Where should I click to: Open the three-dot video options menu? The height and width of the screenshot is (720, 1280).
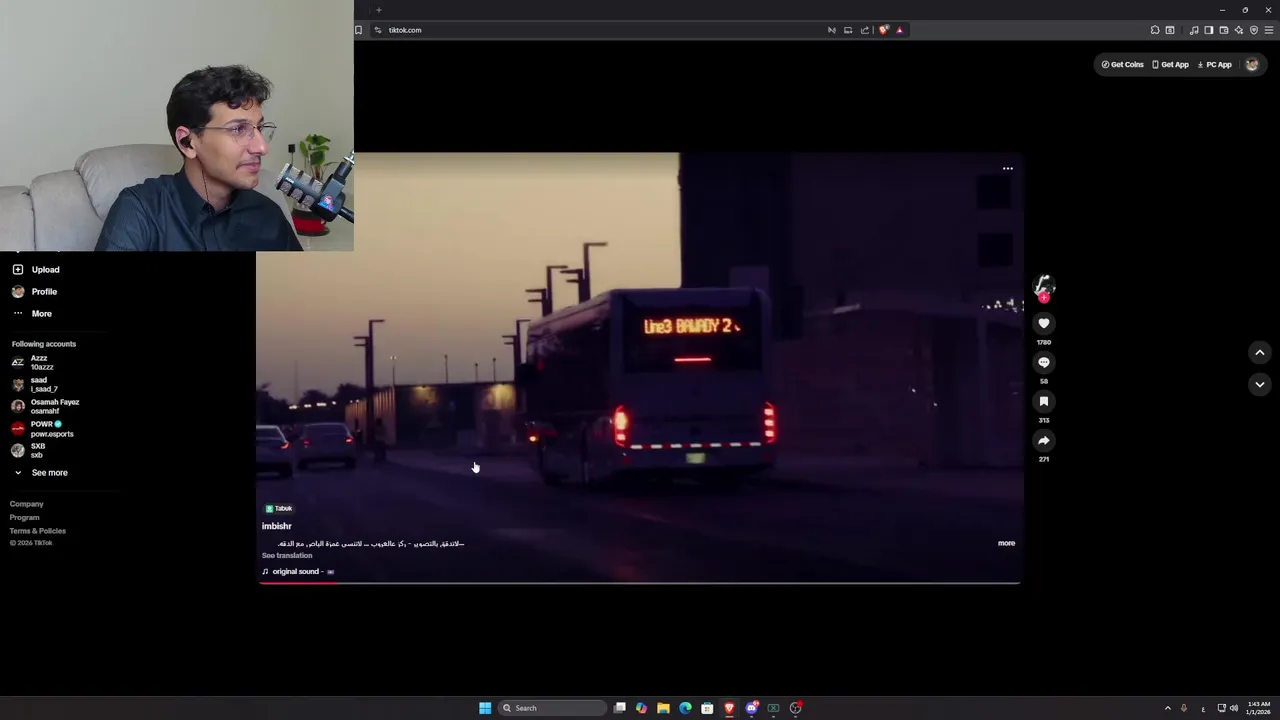1007,168
